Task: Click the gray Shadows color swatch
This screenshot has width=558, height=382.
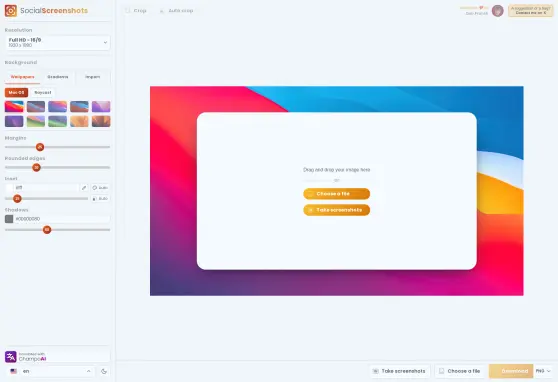Action: tap(9, 219)
